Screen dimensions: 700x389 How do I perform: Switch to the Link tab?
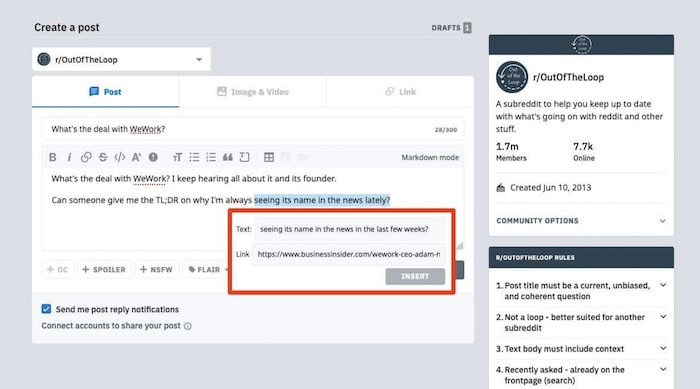400,92
